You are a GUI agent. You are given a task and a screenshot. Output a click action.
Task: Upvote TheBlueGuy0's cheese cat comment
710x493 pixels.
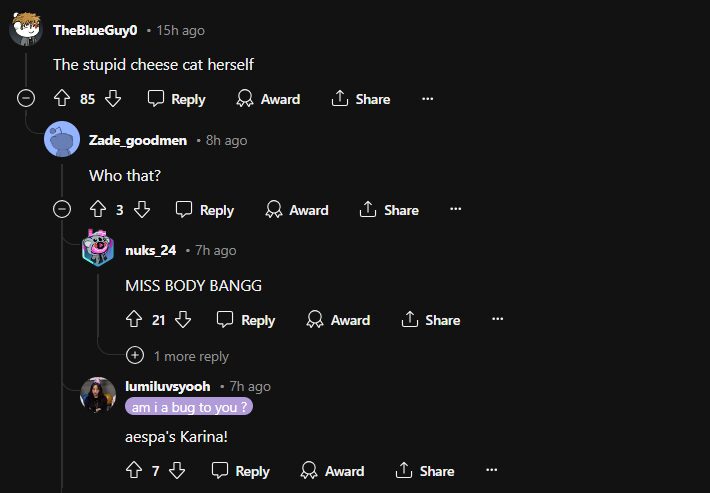tap(62, 99)
